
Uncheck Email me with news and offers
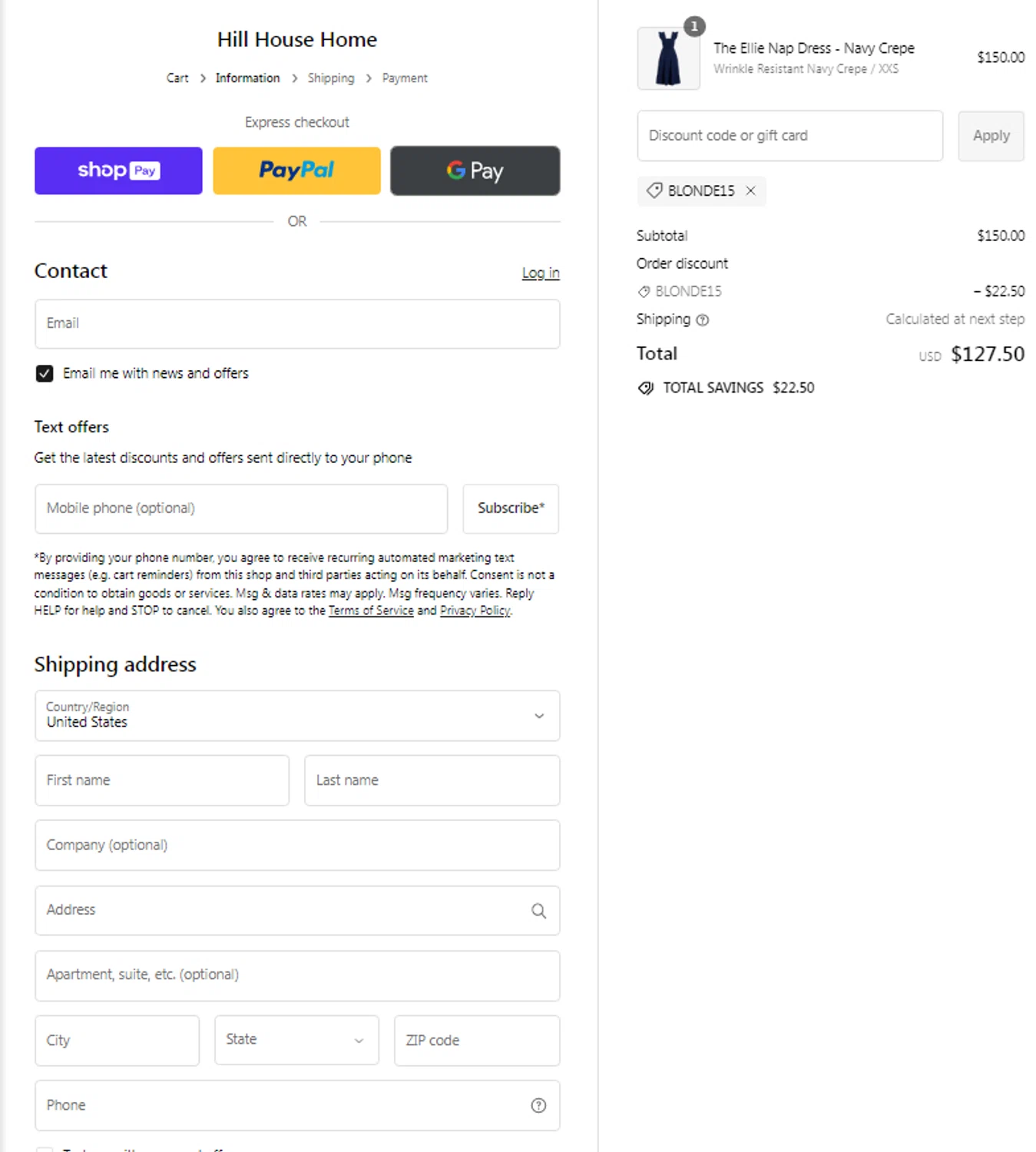[x=45, y=373]
